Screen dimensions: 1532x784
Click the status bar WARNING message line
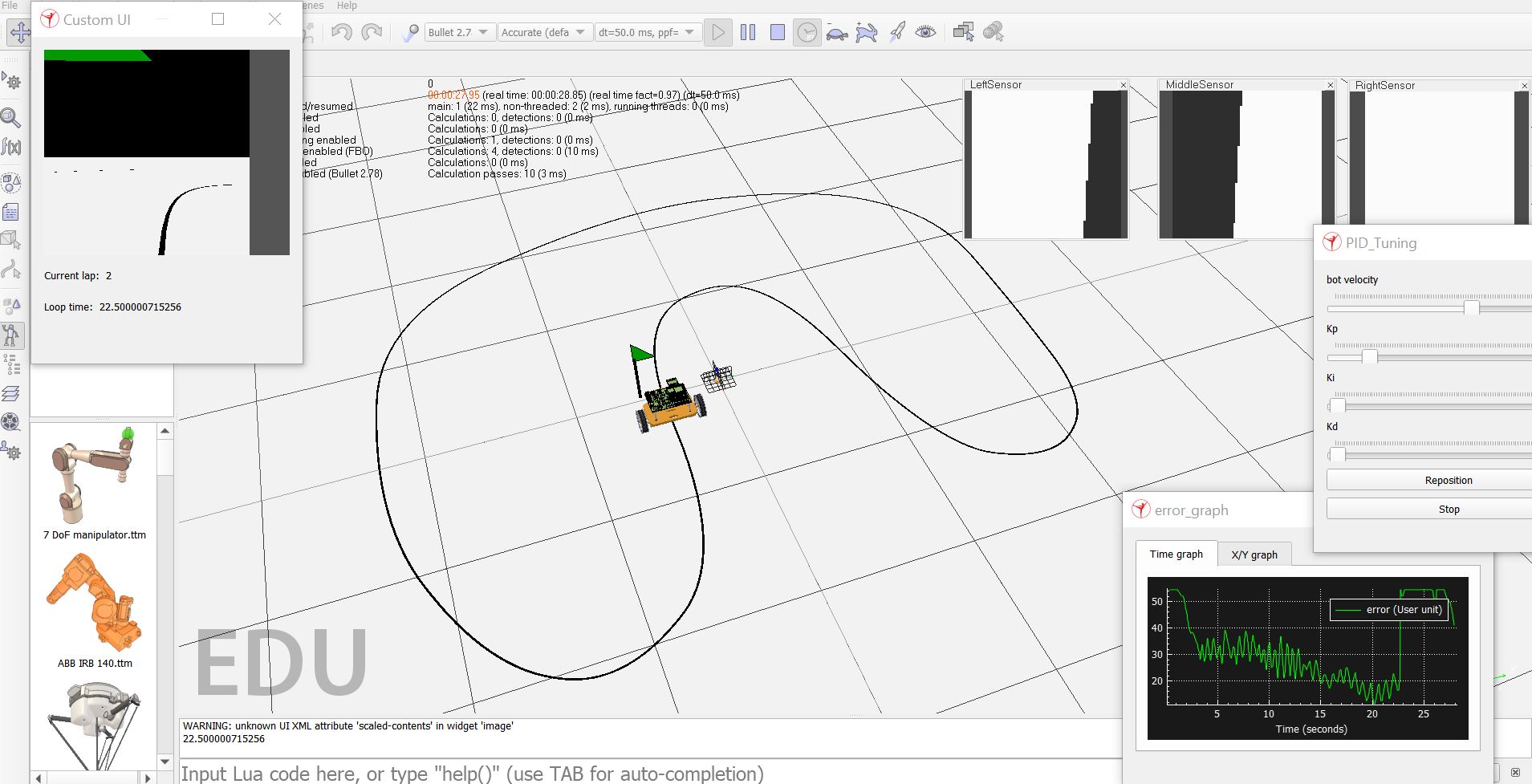point(348,725)
